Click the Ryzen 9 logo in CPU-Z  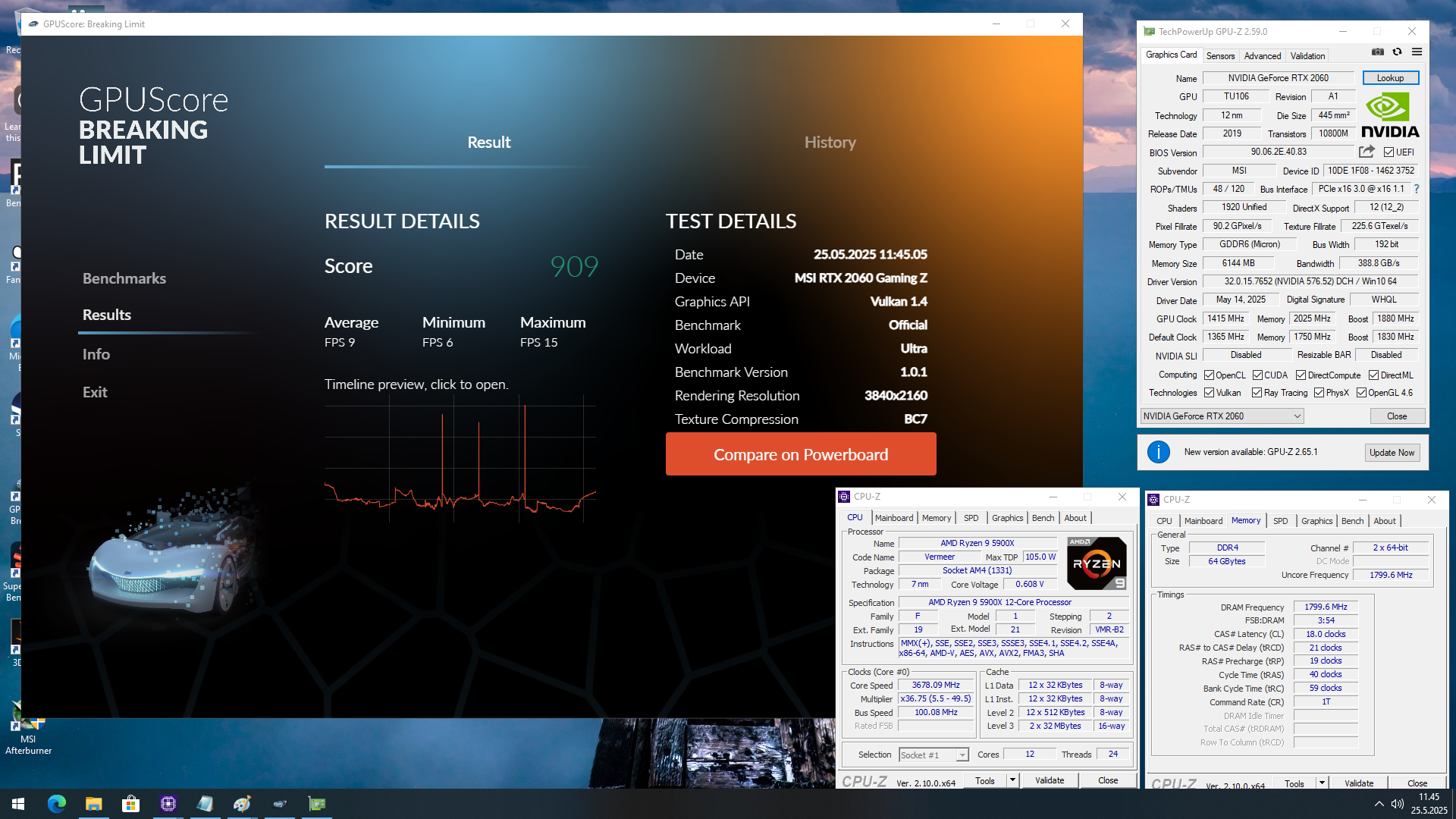[x=1097, y=563]
